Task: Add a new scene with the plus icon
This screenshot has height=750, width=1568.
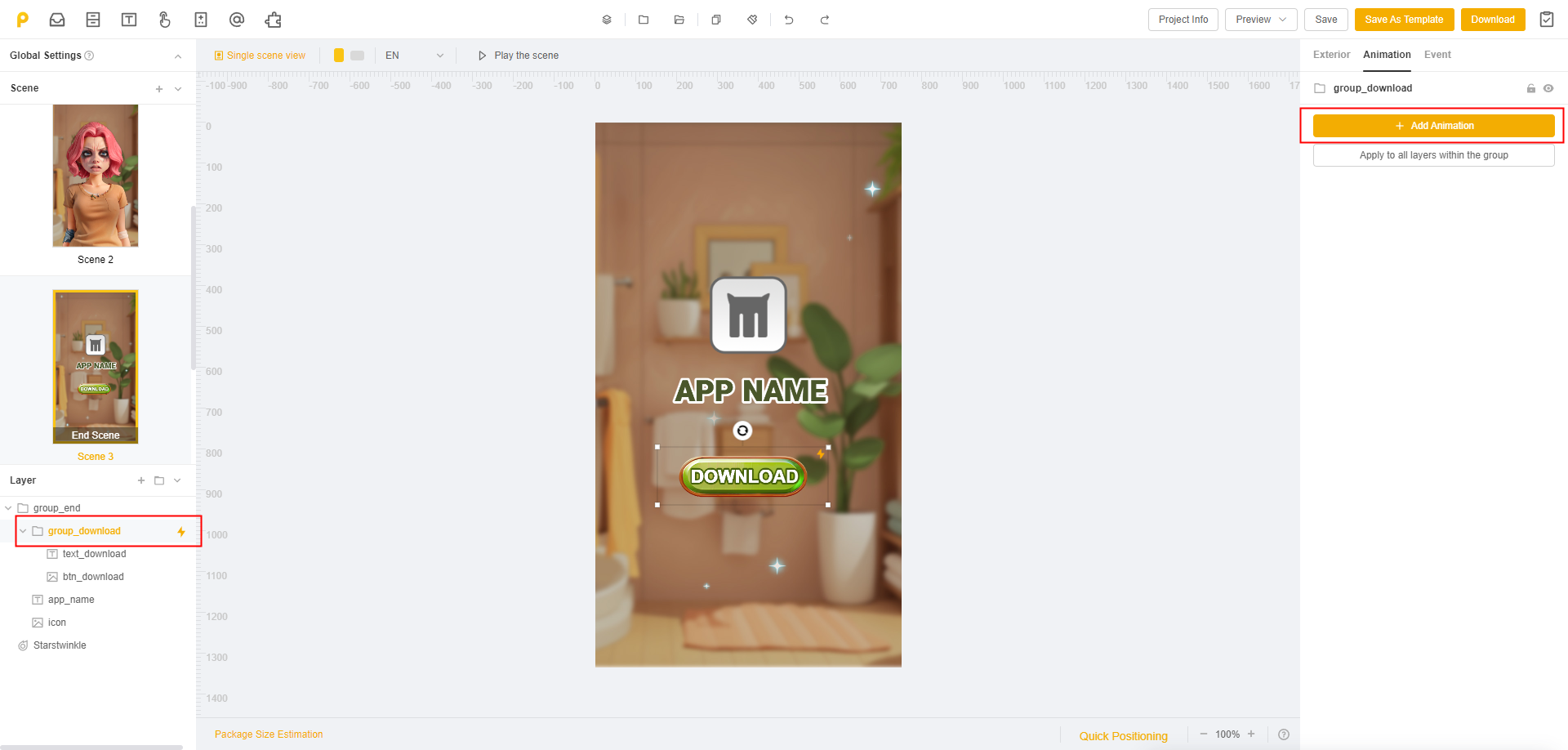Action: point(159,89)
